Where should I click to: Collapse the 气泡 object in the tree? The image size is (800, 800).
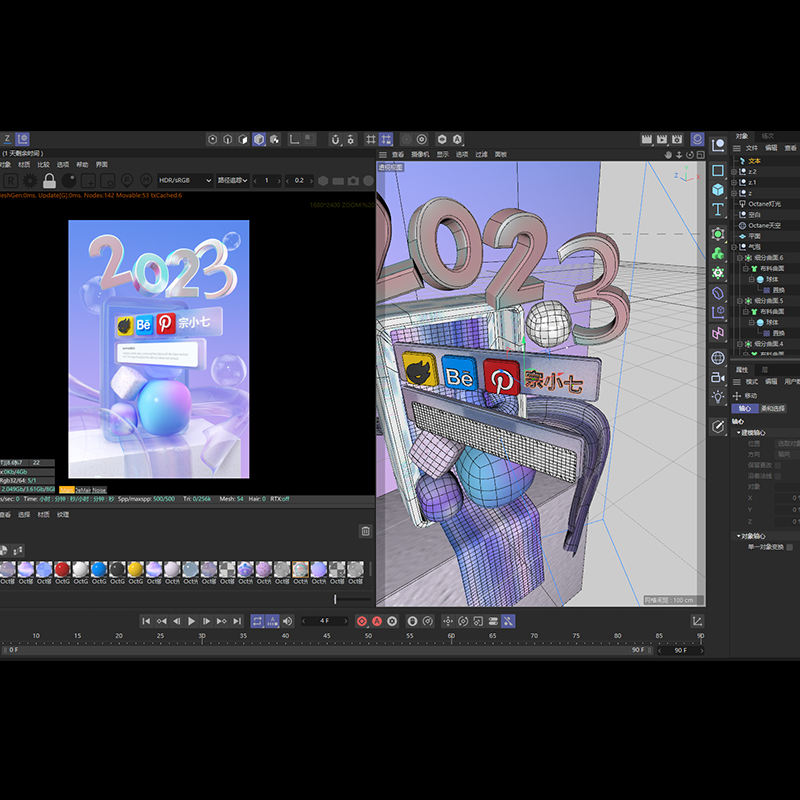[734, 247]
